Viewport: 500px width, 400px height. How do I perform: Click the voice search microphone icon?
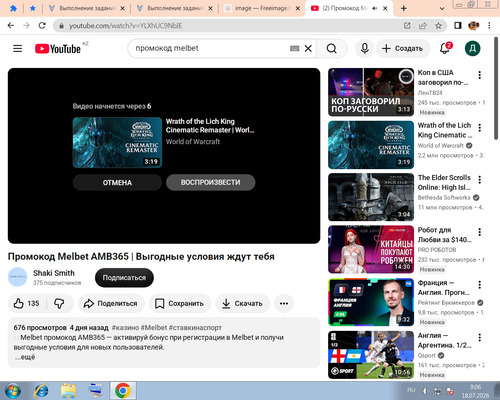[365, 49]
